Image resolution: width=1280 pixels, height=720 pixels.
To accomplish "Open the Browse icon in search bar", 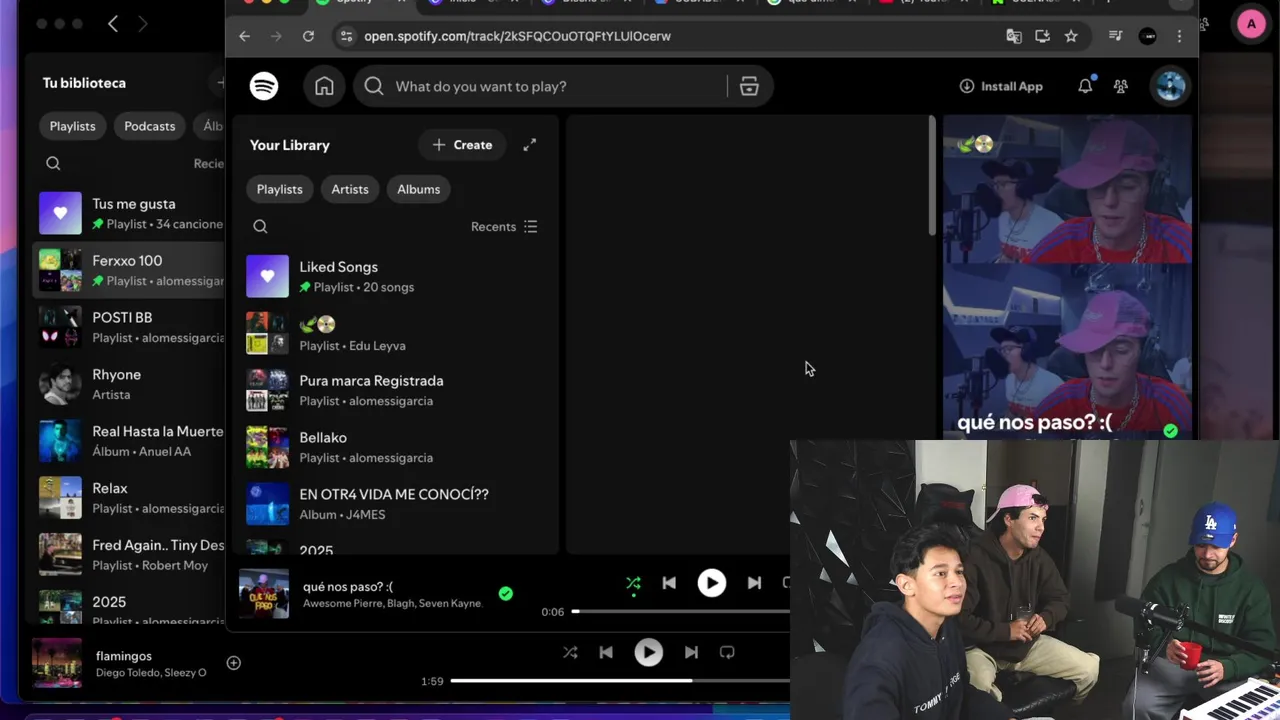I will point(749,86).
